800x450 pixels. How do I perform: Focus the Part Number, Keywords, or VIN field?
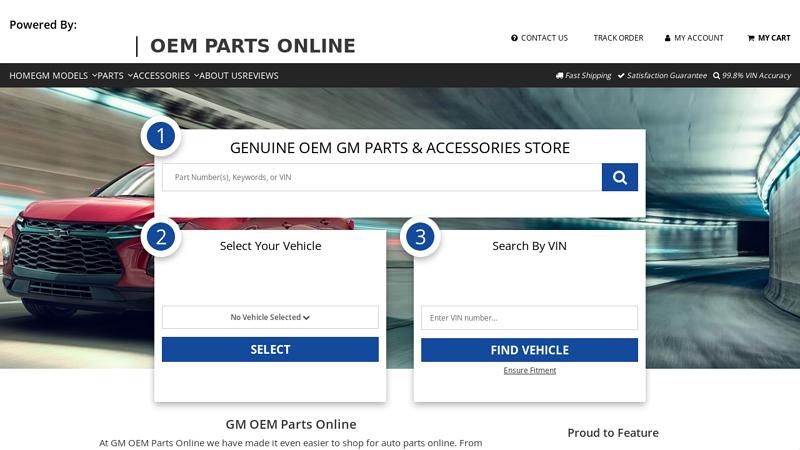pyautogui.click(x=382, y=177)
